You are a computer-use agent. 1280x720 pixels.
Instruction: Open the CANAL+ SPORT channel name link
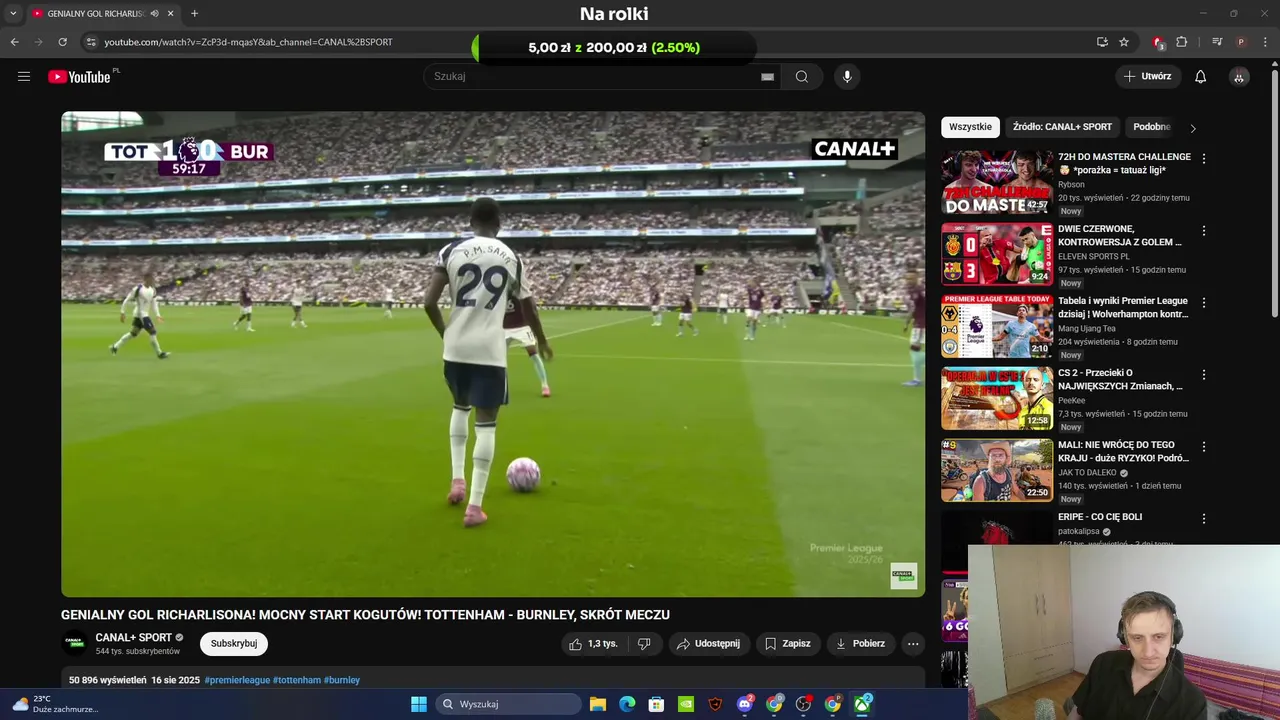tap(134, 638)
